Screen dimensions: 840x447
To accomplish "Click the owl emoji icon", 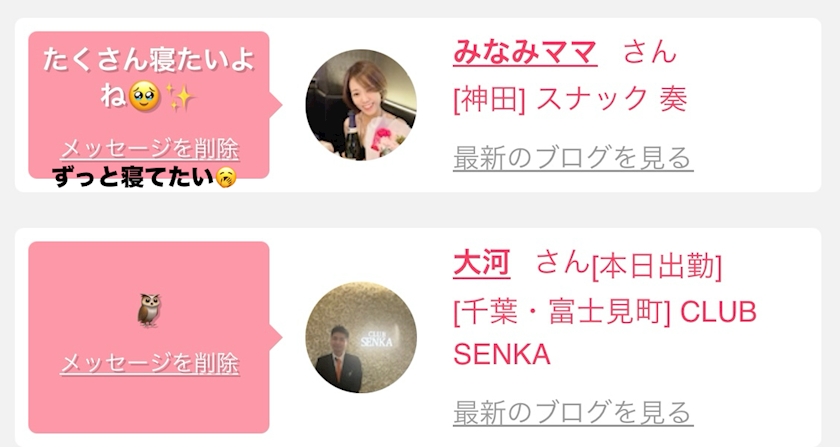I will (149, 310).
